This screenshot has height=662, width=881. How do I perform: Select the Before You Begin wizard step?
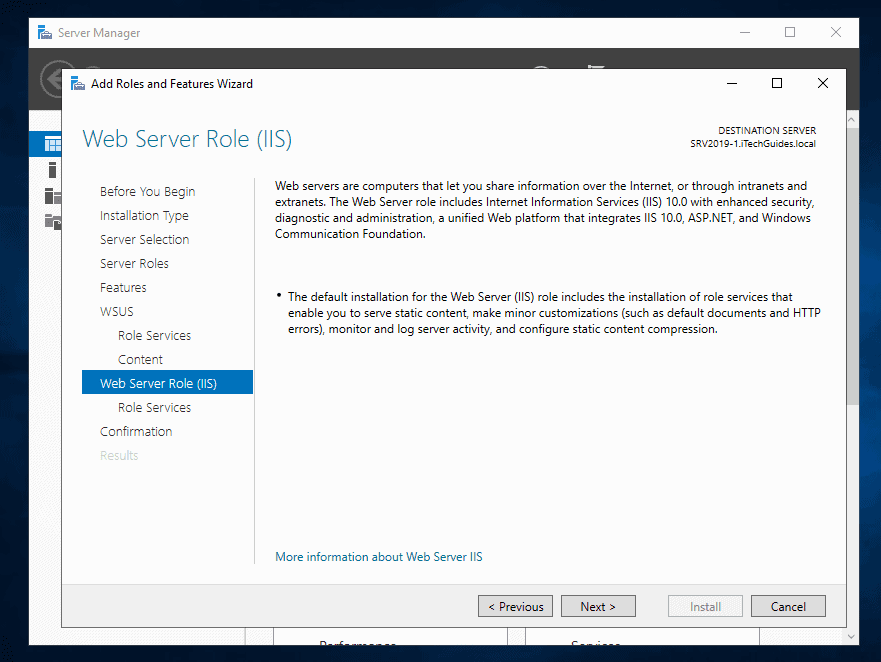(x=147, y=191)
